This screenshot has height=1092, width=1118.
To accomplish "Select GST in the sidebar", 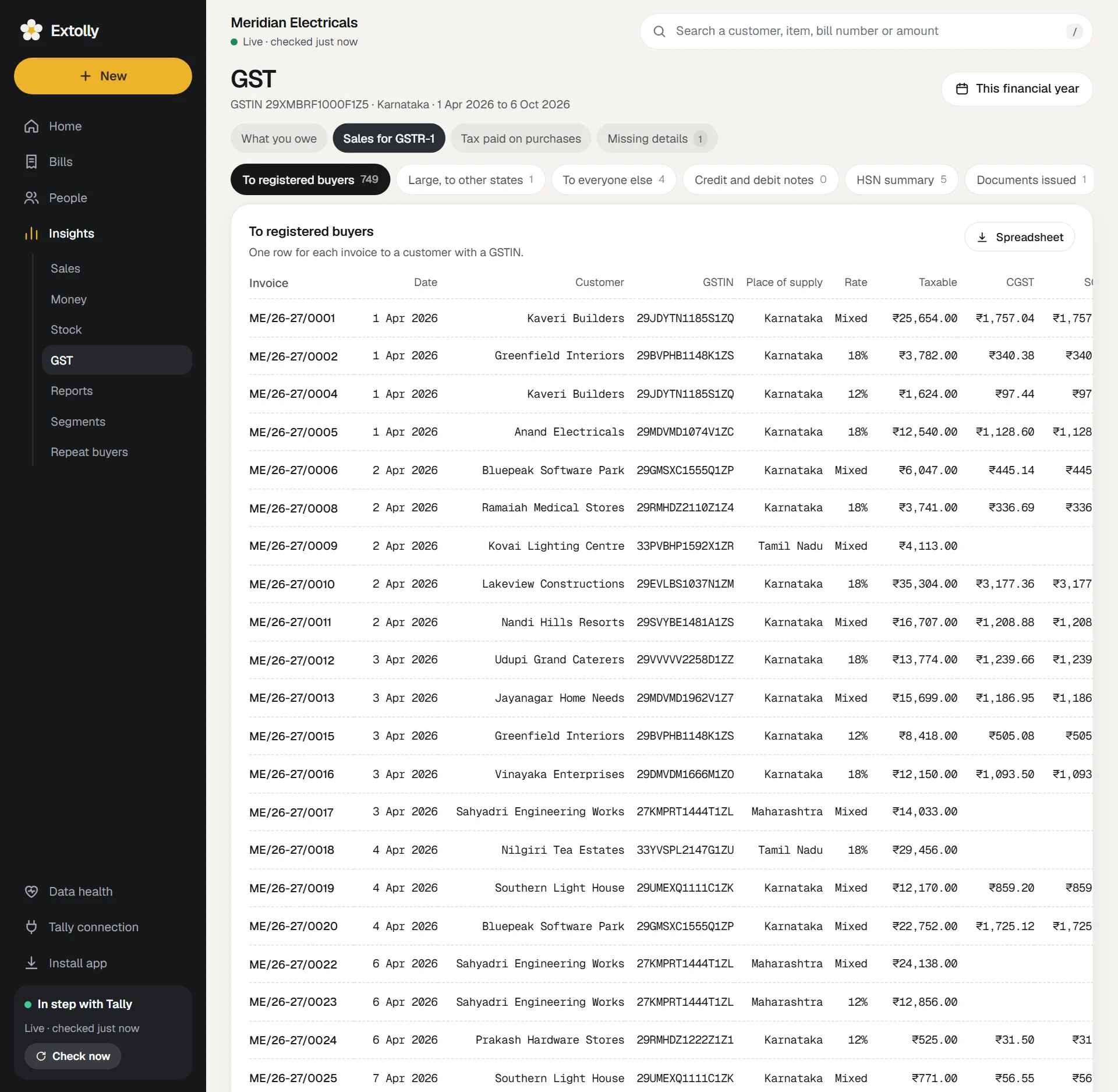I will click(117, 360).
